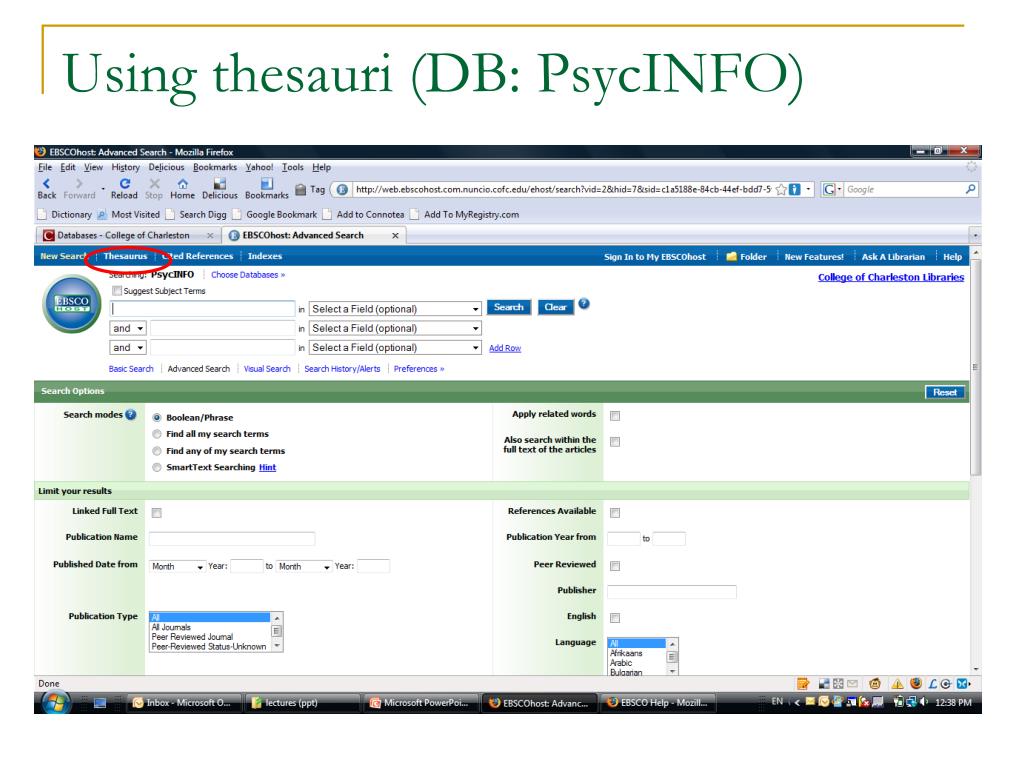
Task: Open the Bookmarks toolbar icon
Action: [266, 184]
